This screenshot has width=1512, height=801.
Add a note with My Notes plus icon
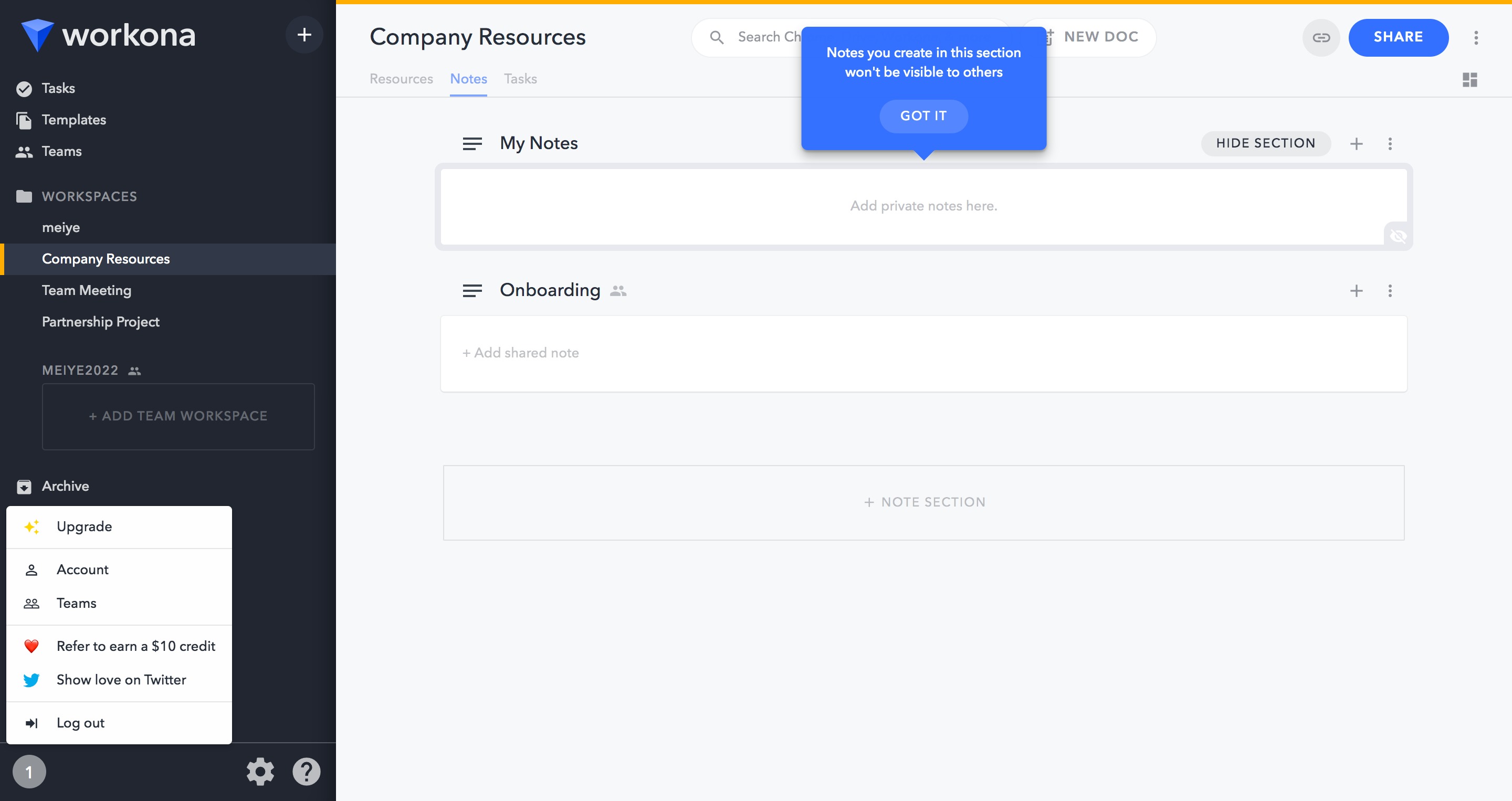(x=1356, y=144)
